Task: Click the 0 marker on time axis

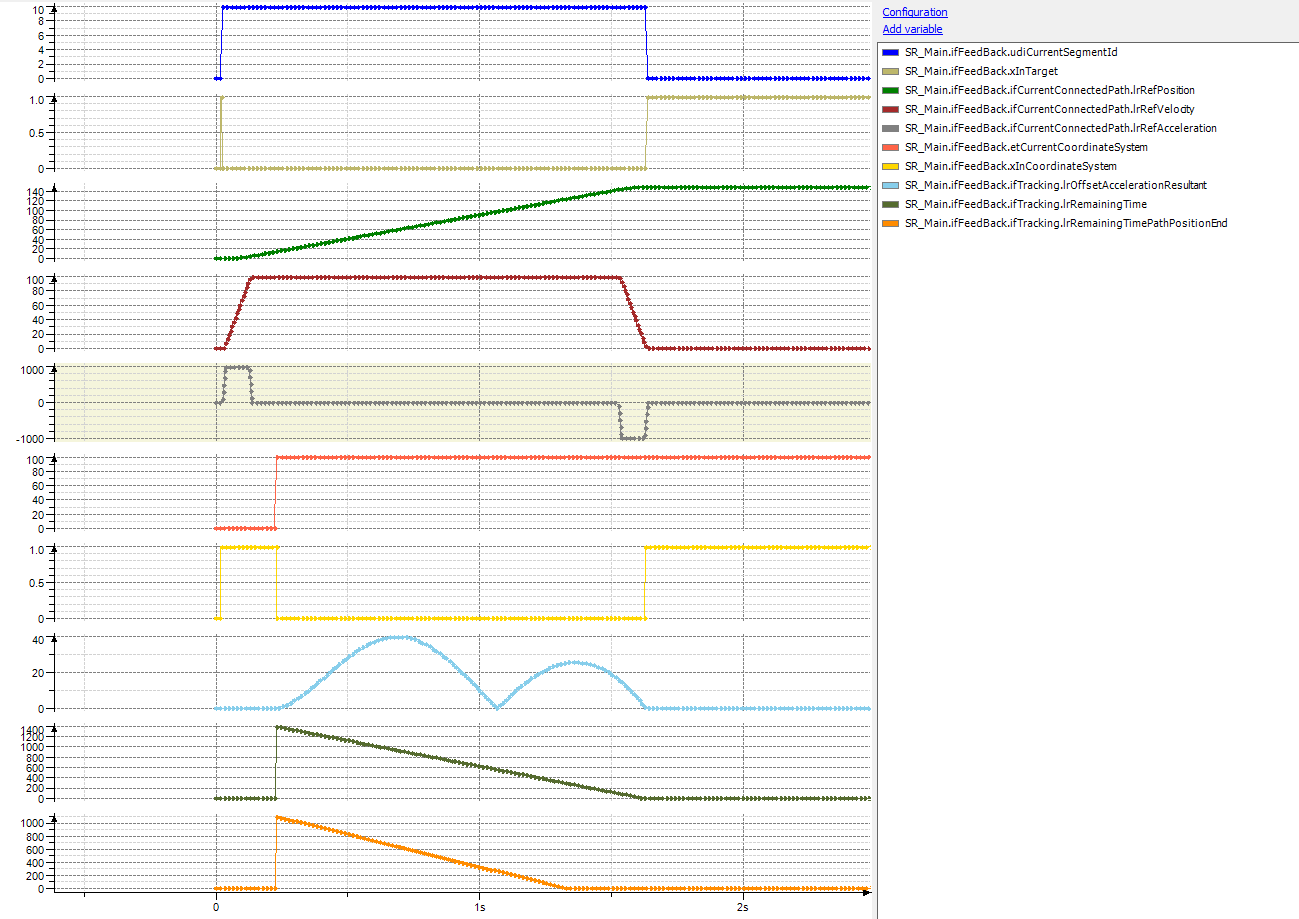Action: pyautogui.click(x=216, y=906)
